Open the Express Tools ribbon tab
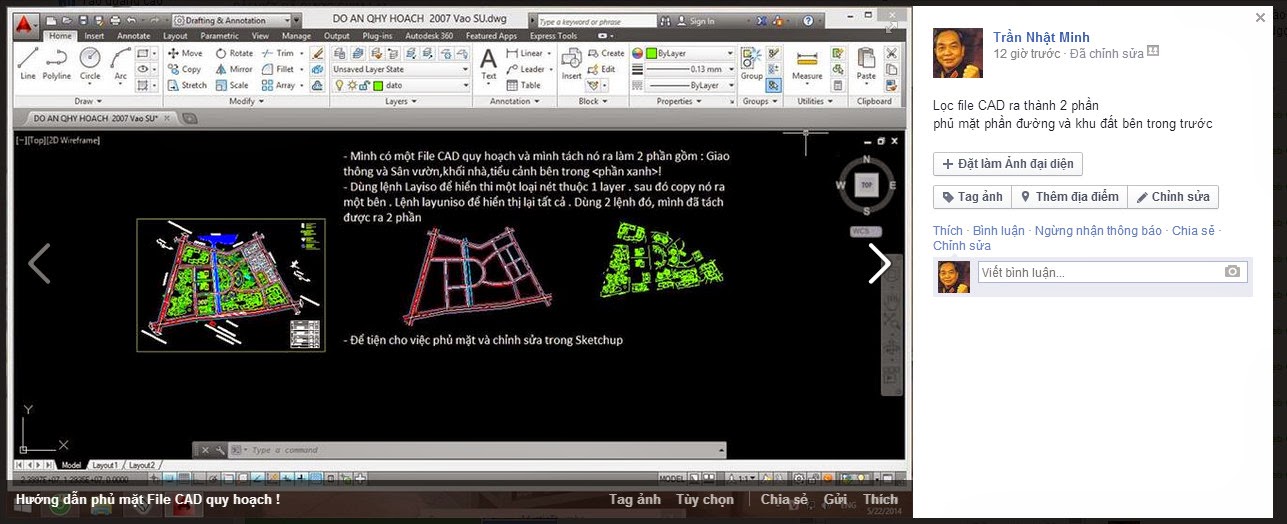 pos(553,36)
